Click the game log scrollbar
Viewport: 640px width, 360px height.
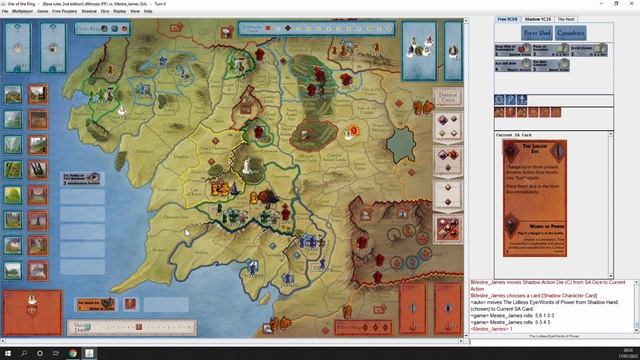[636, 307]
